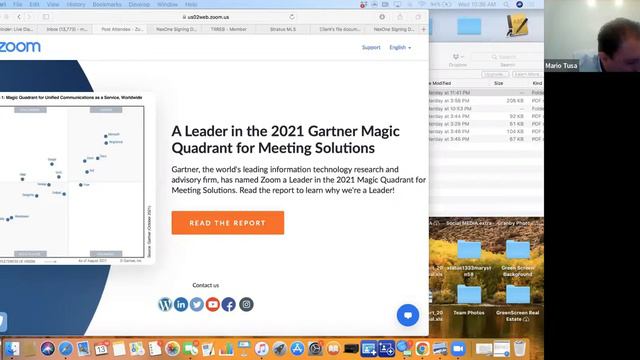Sort Finder list by Kind column
The height and width of the screenshot is (360, 640).
pyautogui.click(x=537, y=83)
